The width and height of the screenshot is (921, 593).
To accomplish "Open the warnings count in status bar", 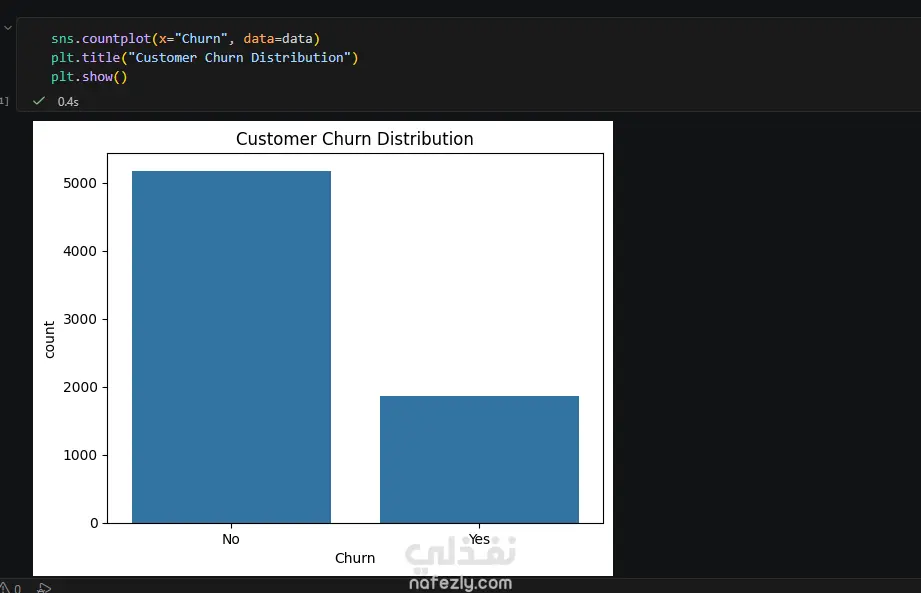I will tap(10, 588).
